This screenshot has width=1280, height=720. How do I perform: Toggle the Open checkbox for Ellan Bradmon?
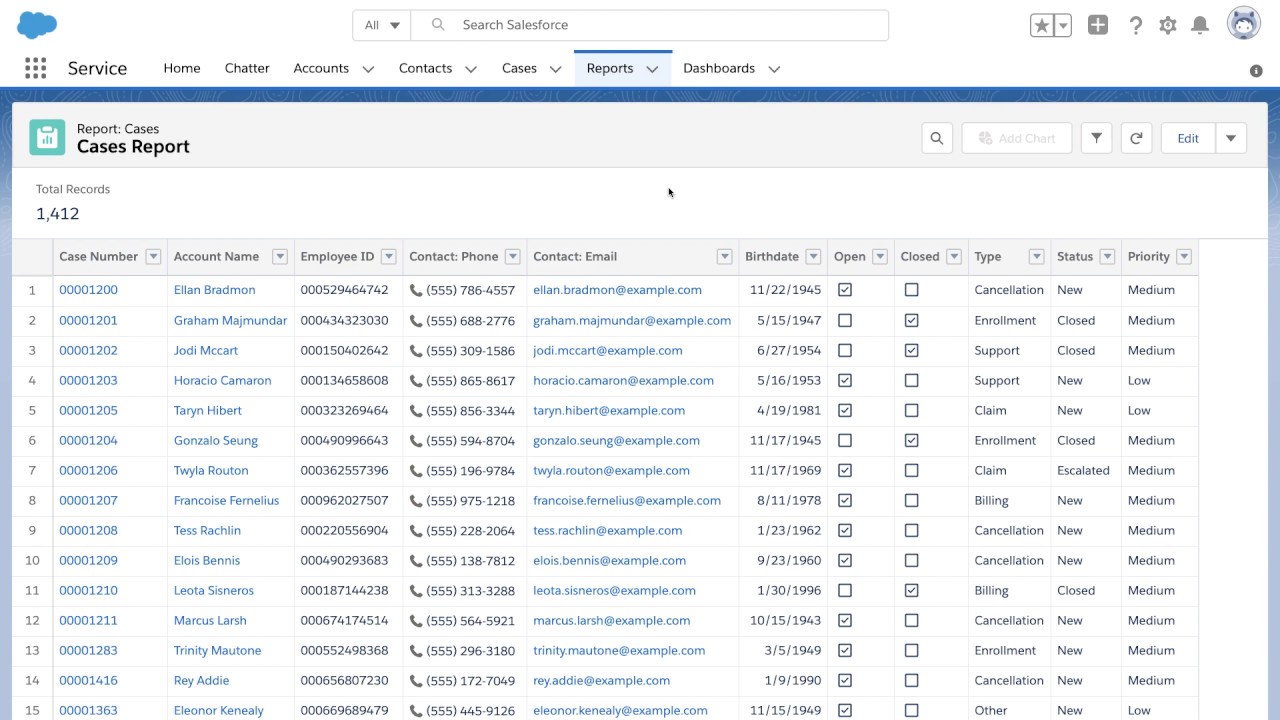[845, 290]
